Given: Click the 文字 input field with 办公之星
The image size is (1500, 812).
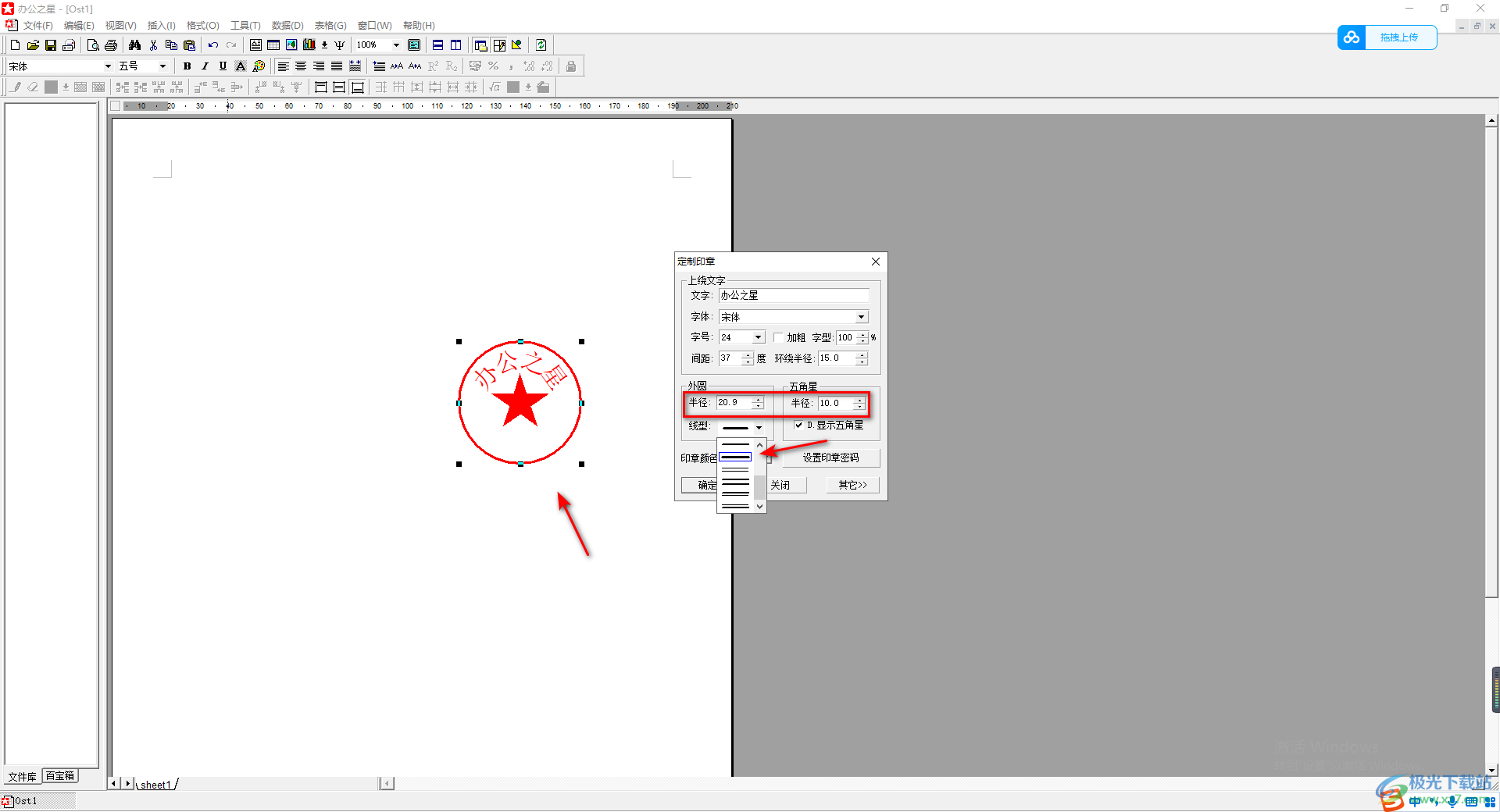Looking at the screenshot, I should 794,295.
